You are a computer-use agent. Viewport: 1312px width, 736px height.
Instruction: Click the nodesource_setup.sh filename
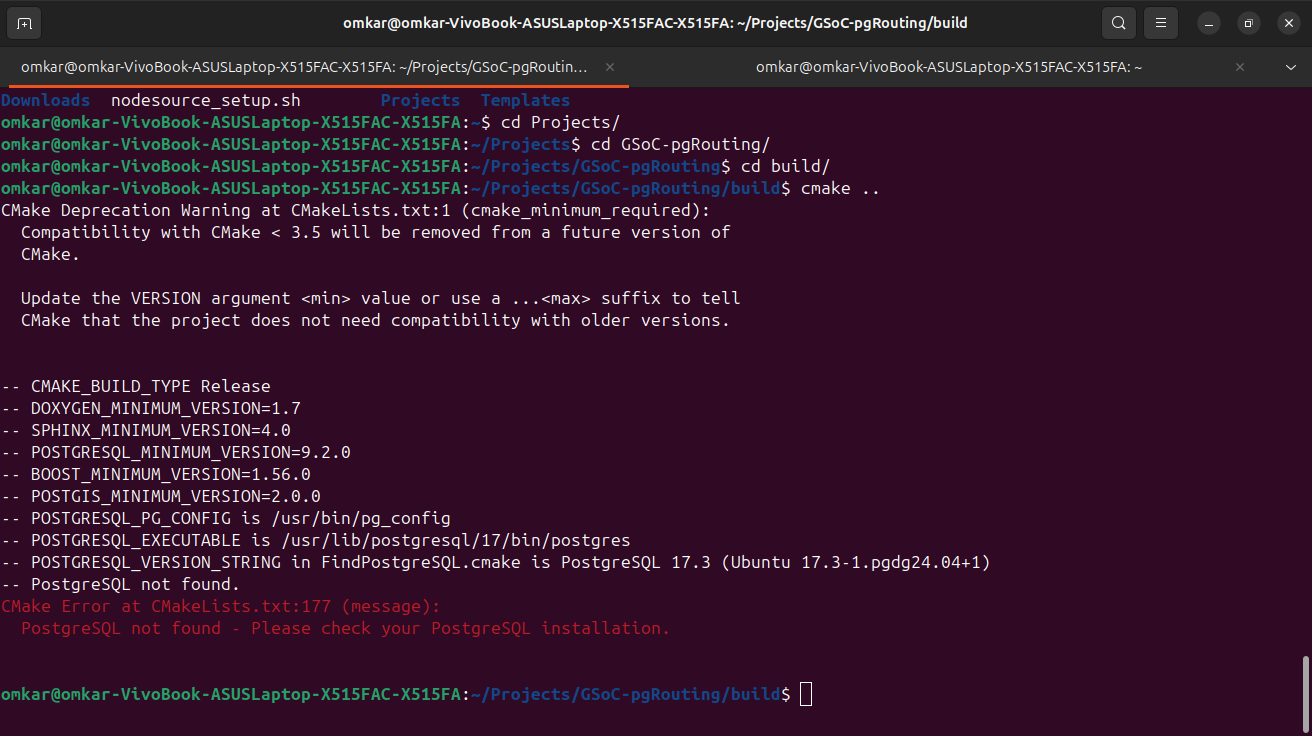205,100
